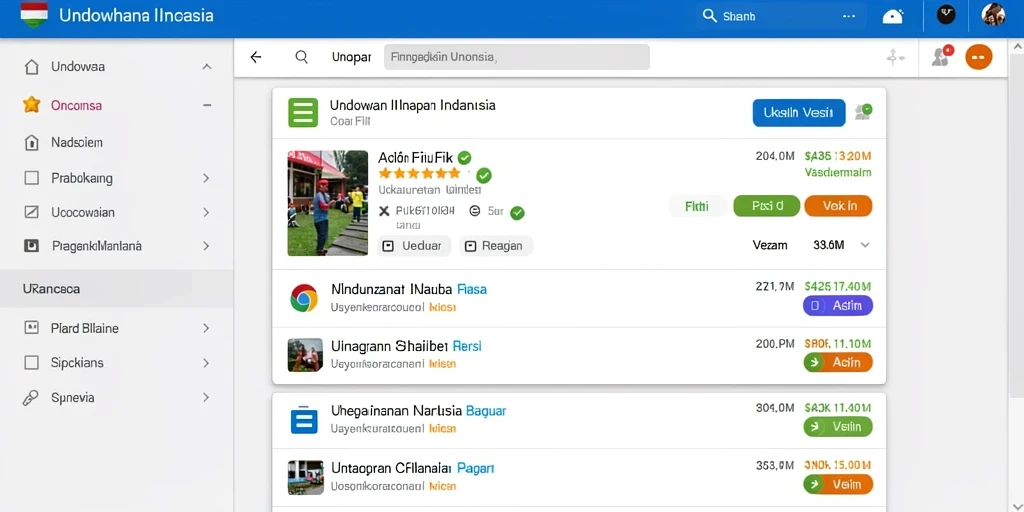Click the purple Astim button
This screenshot has width=1024, height=512.
point(838,305)
